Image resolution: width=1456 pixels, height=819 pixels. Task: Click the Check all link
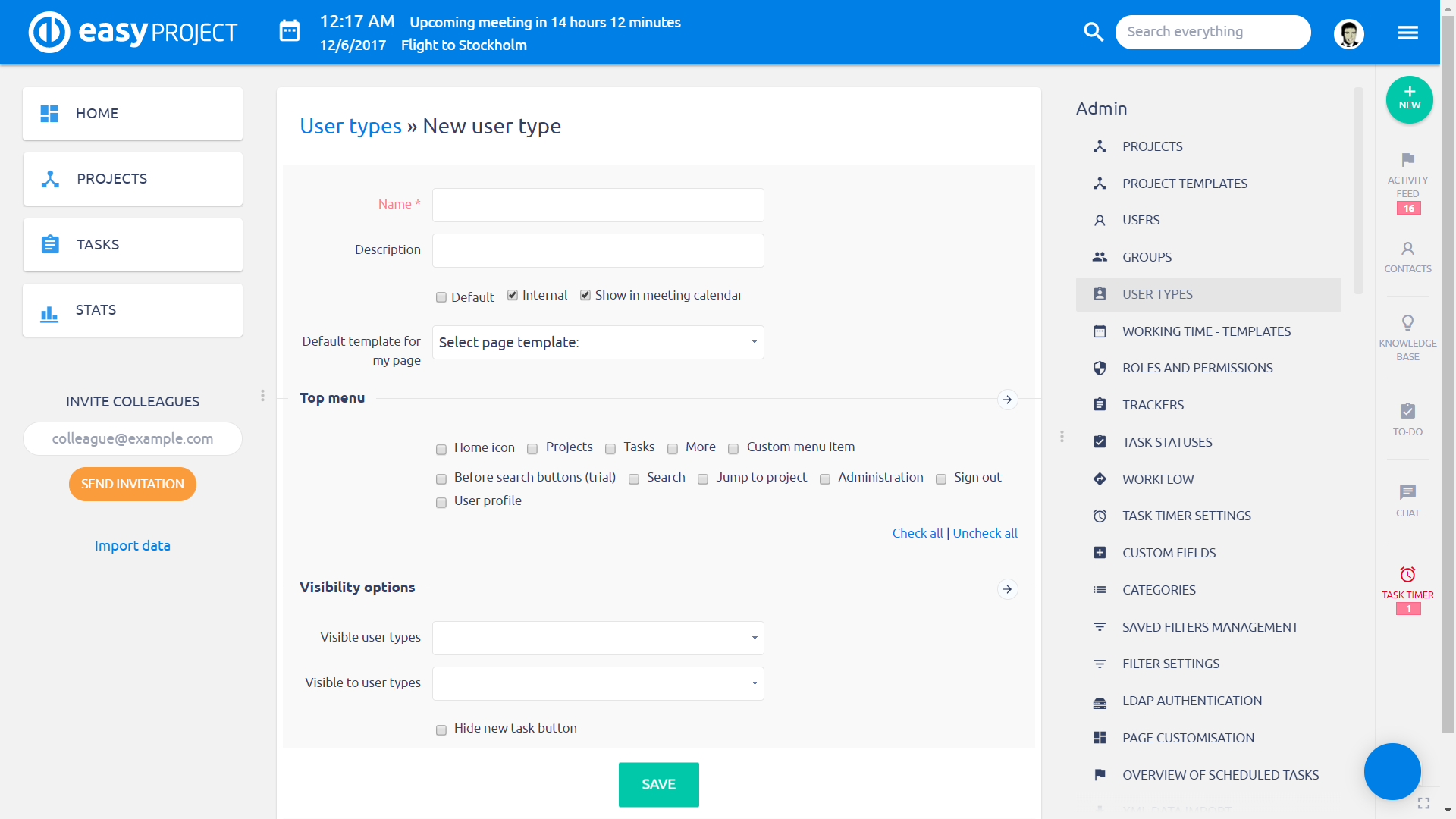(x=918, y=533)
